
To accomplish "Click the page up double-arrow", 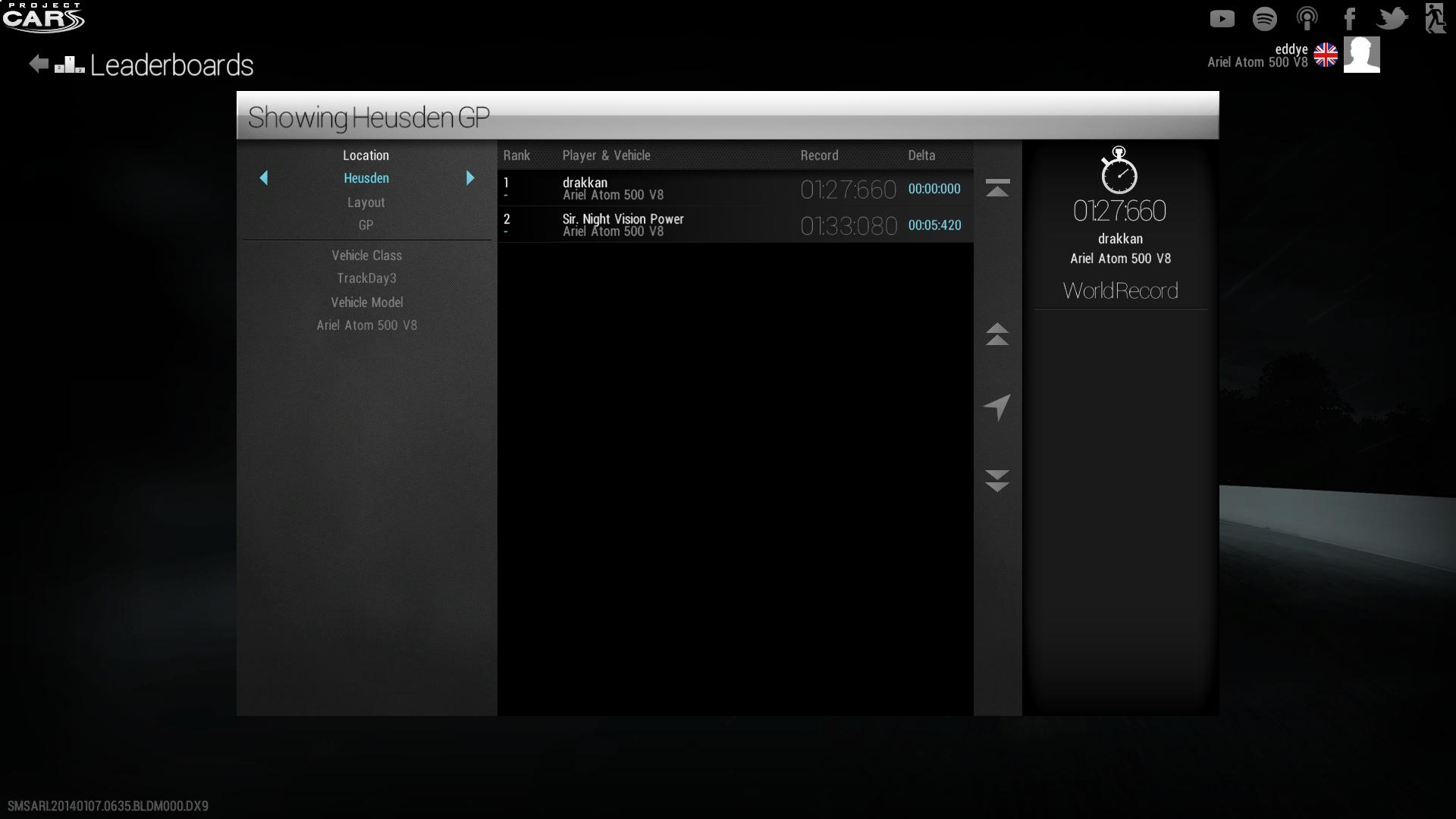I will click(997, 334).
